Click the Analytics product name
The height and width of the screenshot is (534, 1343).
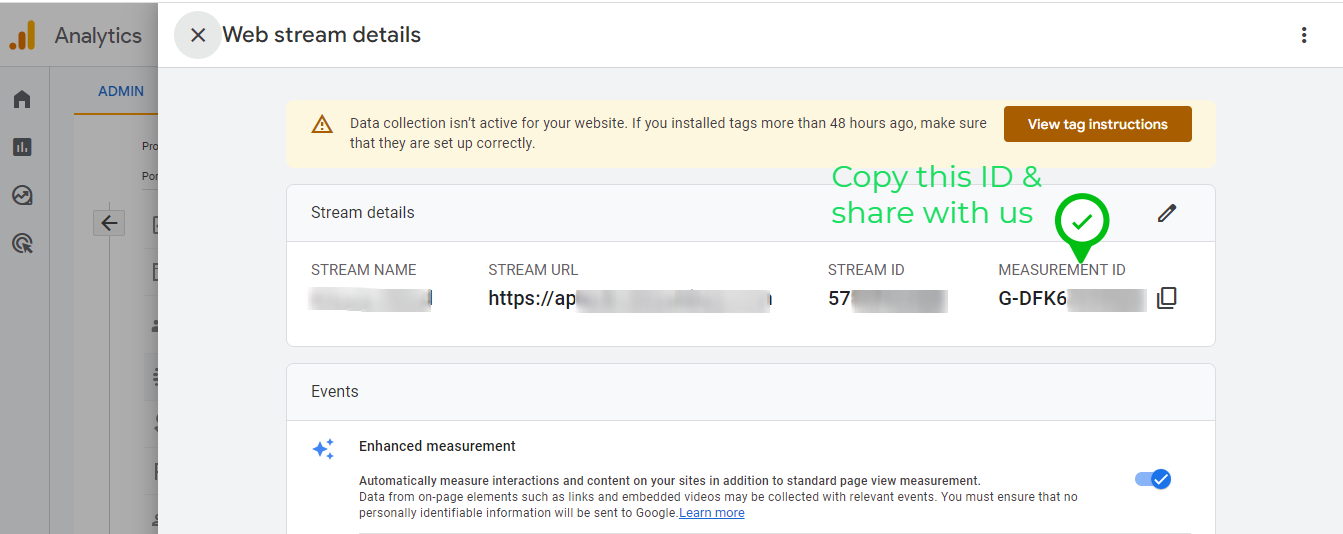click(x=98, y=36)
